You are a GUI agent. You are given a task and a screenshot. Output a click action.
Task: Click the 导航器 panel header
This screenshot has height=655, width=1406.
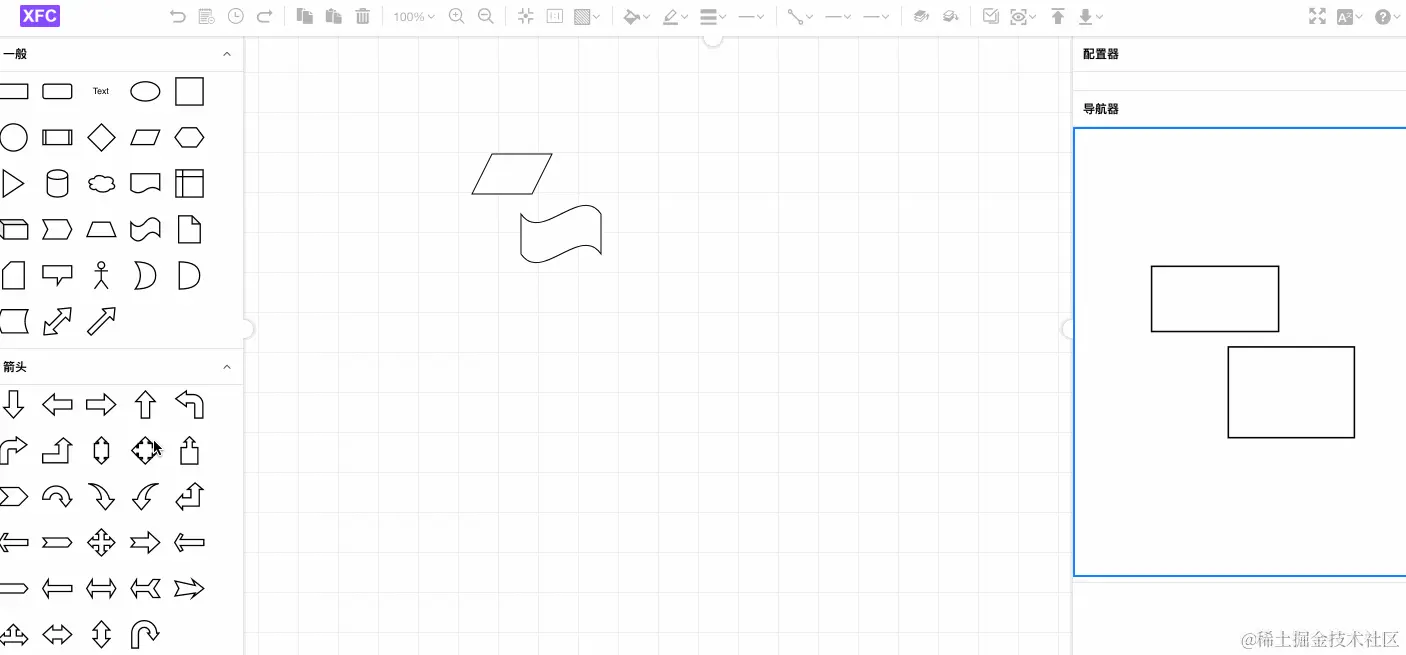point(1099,108)
